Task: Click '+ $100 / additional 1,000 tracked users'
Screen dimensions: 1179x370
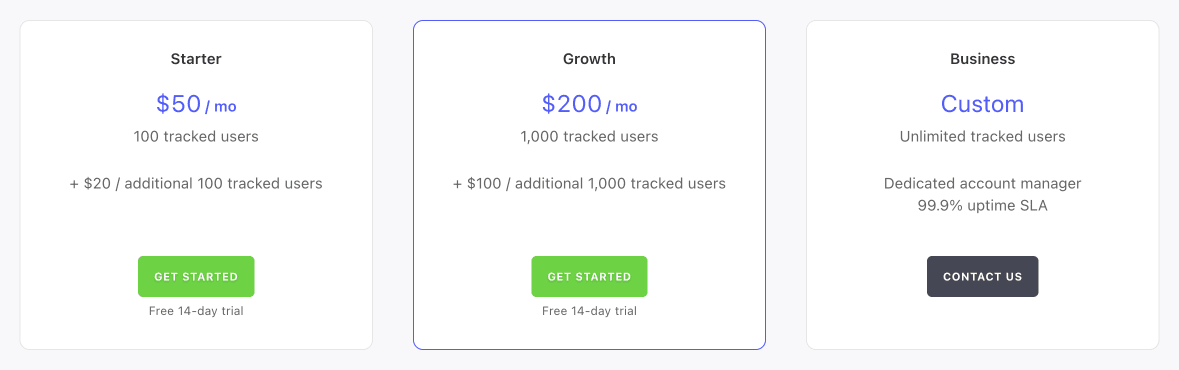Action: tap(590, 183)
